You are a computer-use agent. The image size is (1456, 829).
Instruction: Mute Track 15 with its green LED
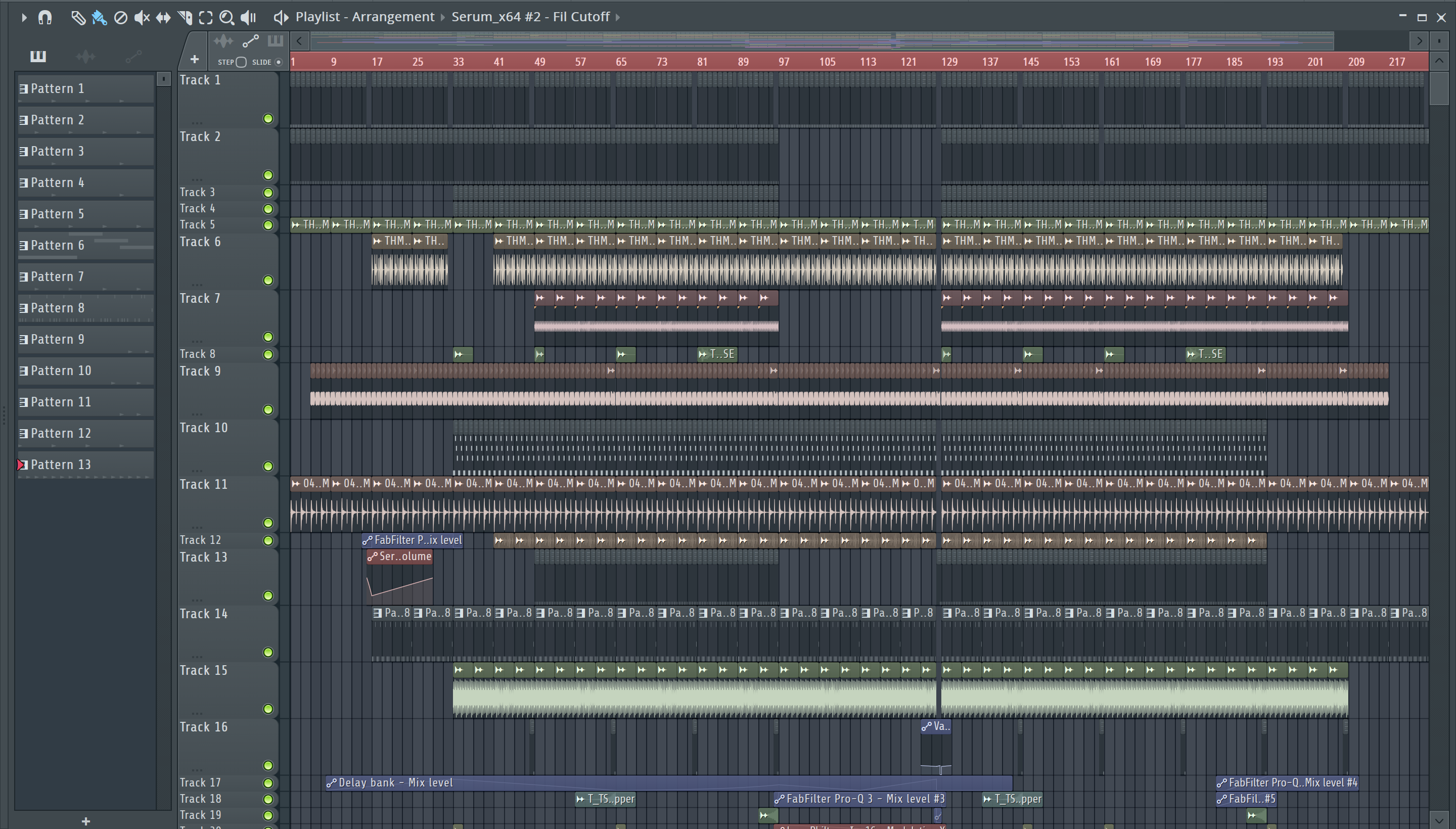pyautogui.click(x=267, y=709)
